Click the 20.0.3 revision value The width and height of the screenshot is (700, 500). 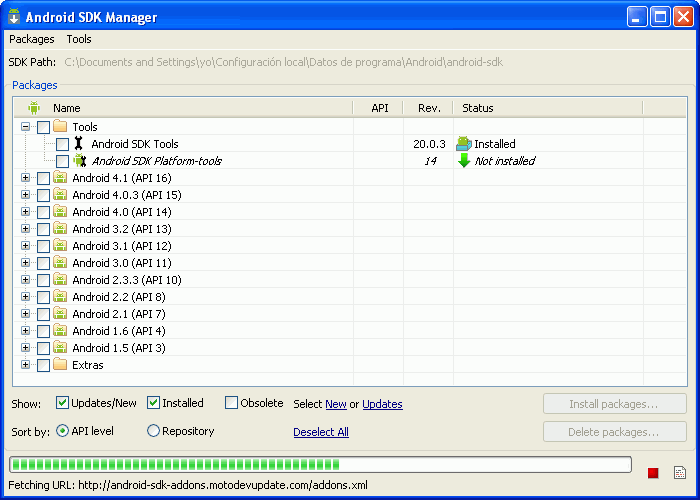429,144
